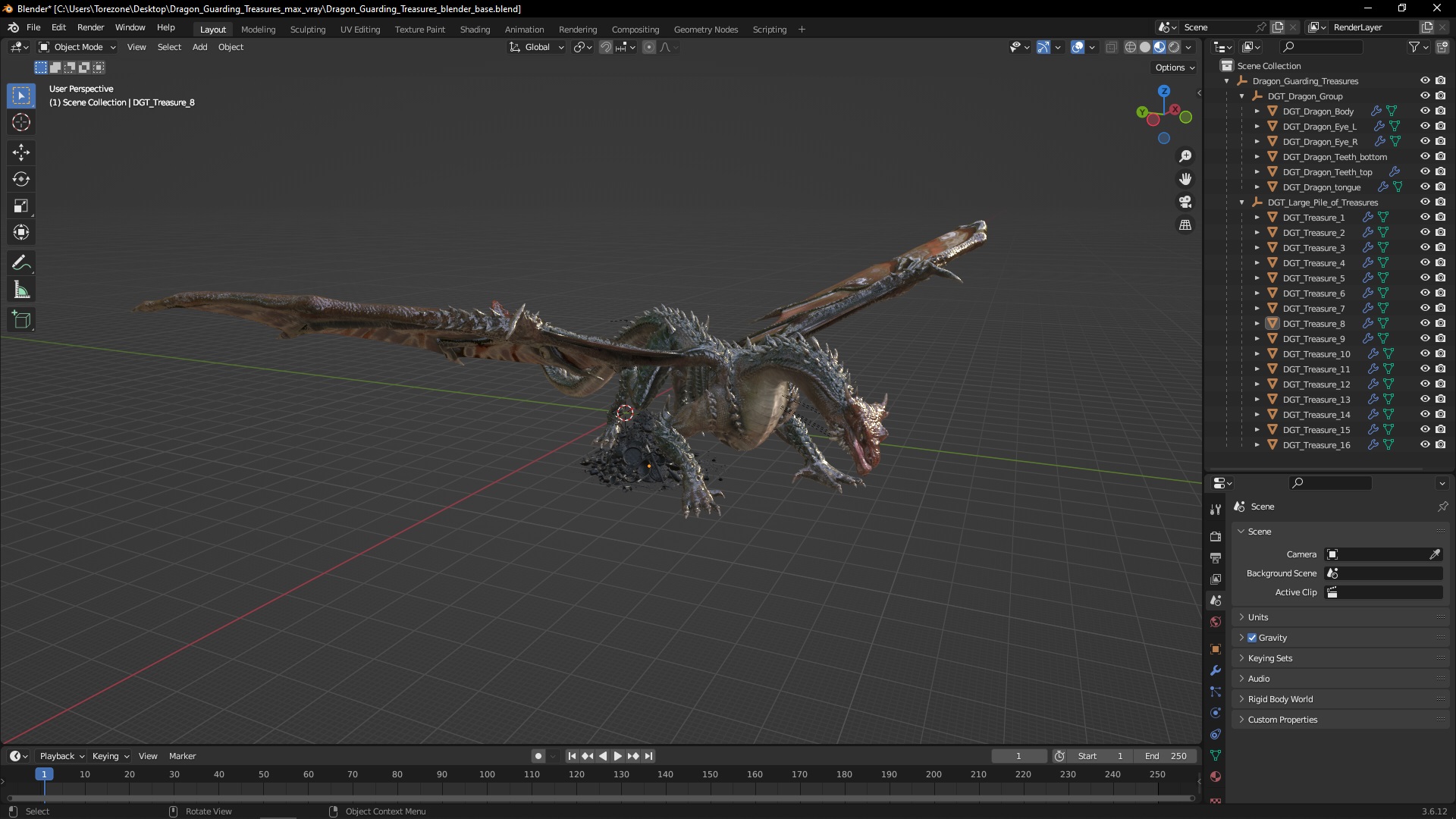
Task: Switch to wireframe viewport shading
Action: (x=1131, y=47)
